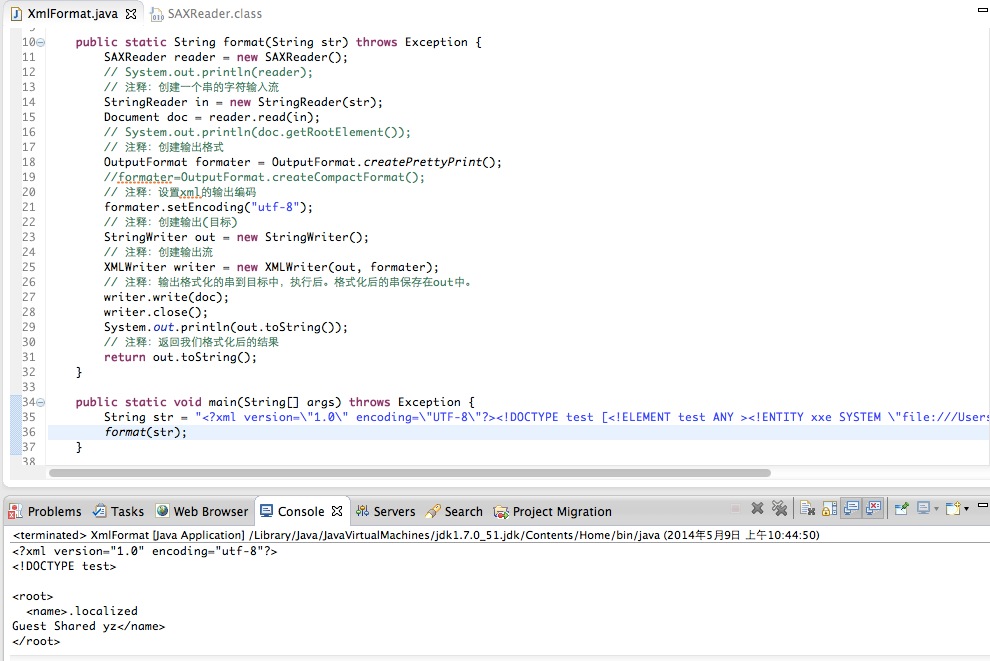Remove all terminated launches double-X icon
Image resolution: width=990 pixels, height=661 pixels.
(x=780, y=508)
